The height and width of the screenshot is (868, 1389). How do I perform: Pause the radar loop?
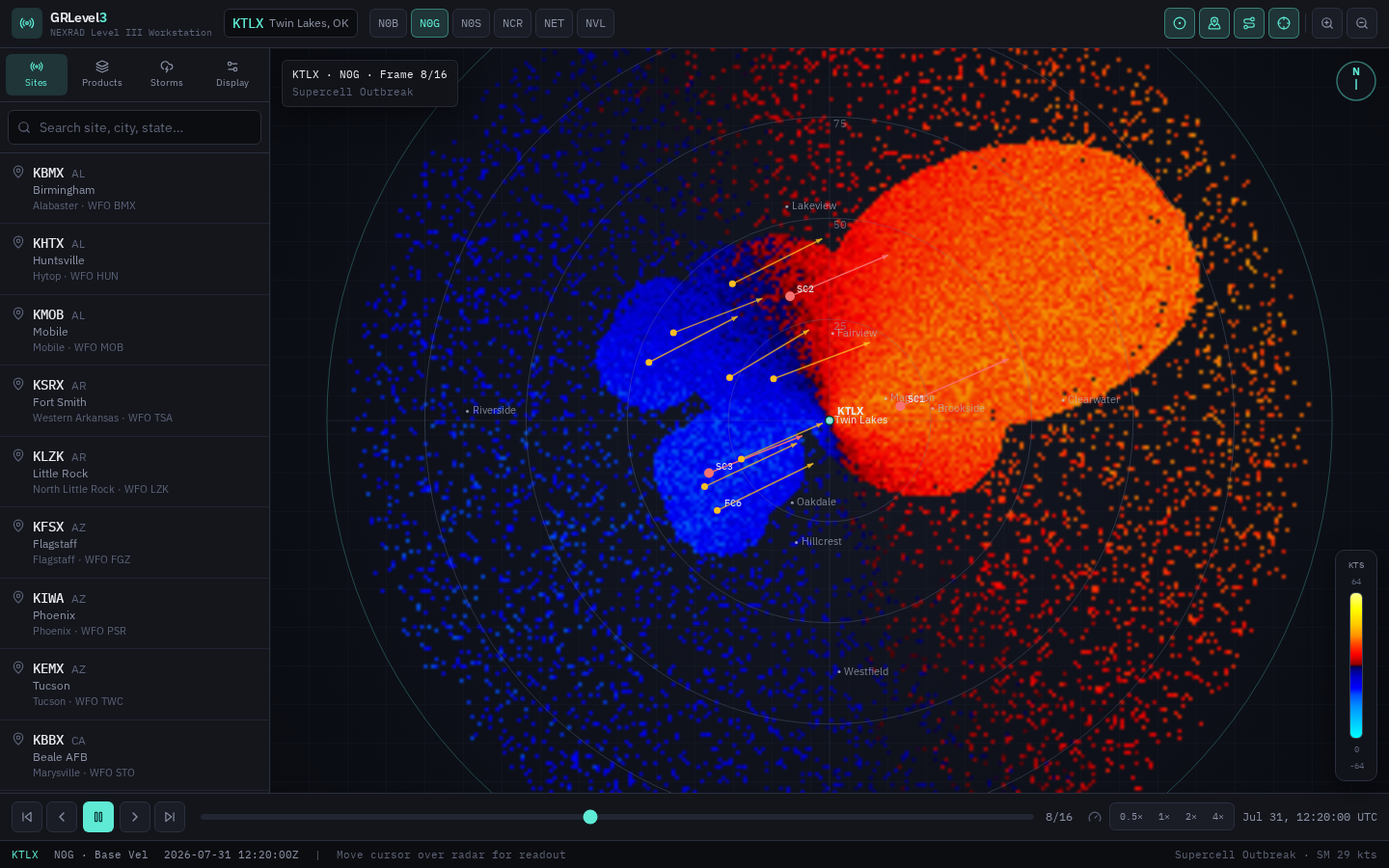[98, 817]
